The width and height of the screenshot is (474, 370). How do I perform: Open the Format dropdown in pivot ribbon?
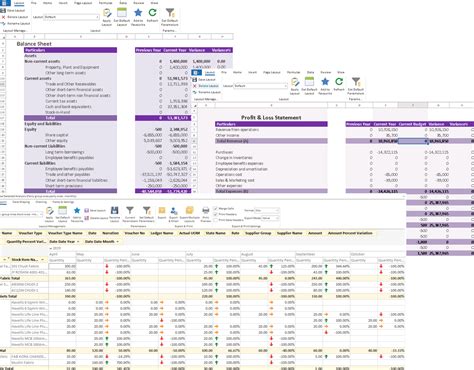point(277,210)
